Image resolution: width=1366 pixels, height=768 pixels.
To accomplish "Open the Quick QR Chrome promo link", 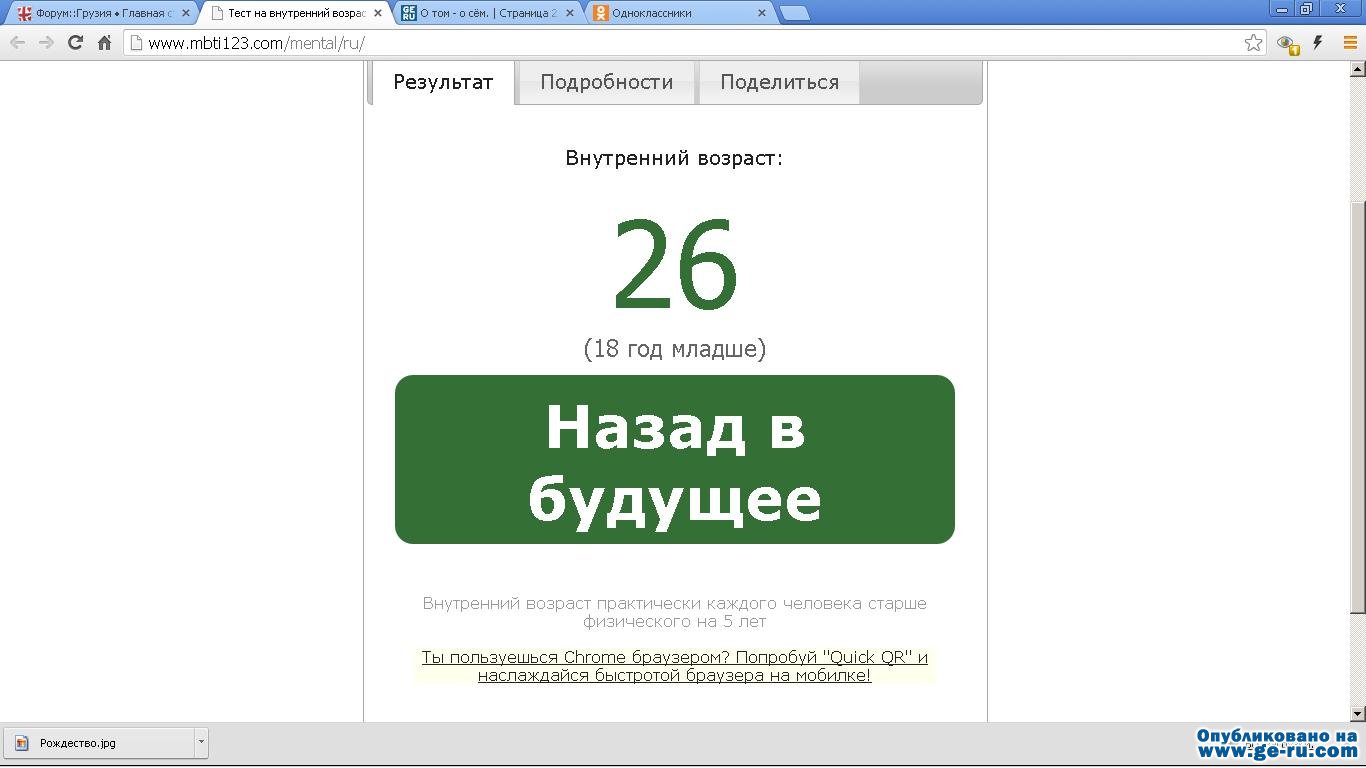I will coord(674,666).
